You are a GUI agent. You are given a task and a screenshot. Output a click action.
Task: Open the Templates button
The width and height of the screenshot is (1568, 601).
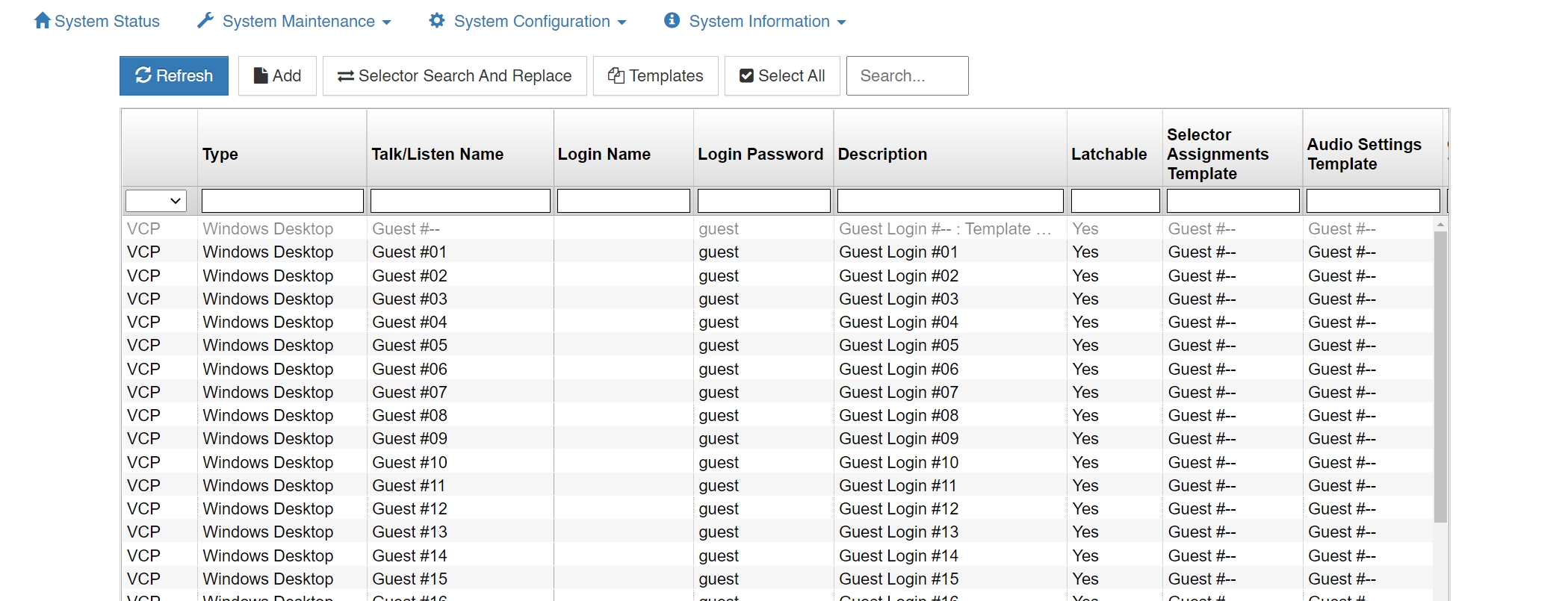656,75
